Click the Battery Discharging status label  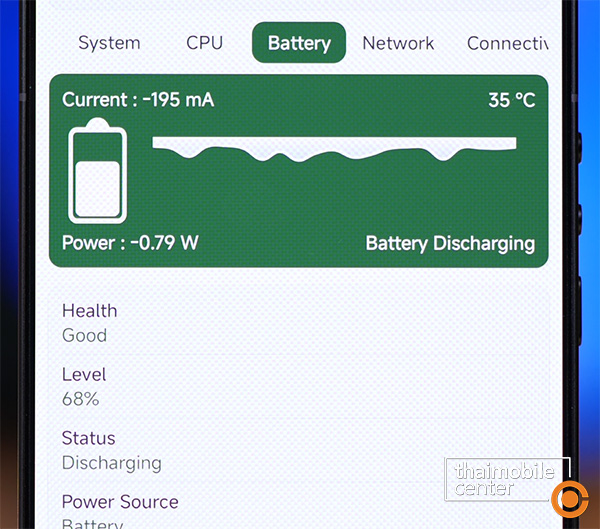coord(450,243)
